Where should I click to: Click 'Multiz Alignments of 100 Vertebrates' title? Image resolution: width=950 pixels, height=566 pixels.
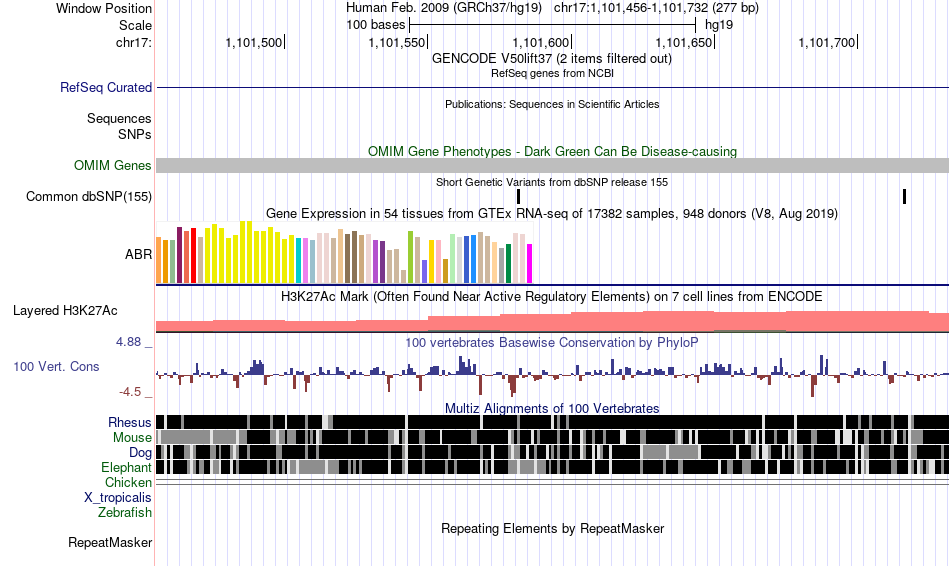click(x=552, y=408)
